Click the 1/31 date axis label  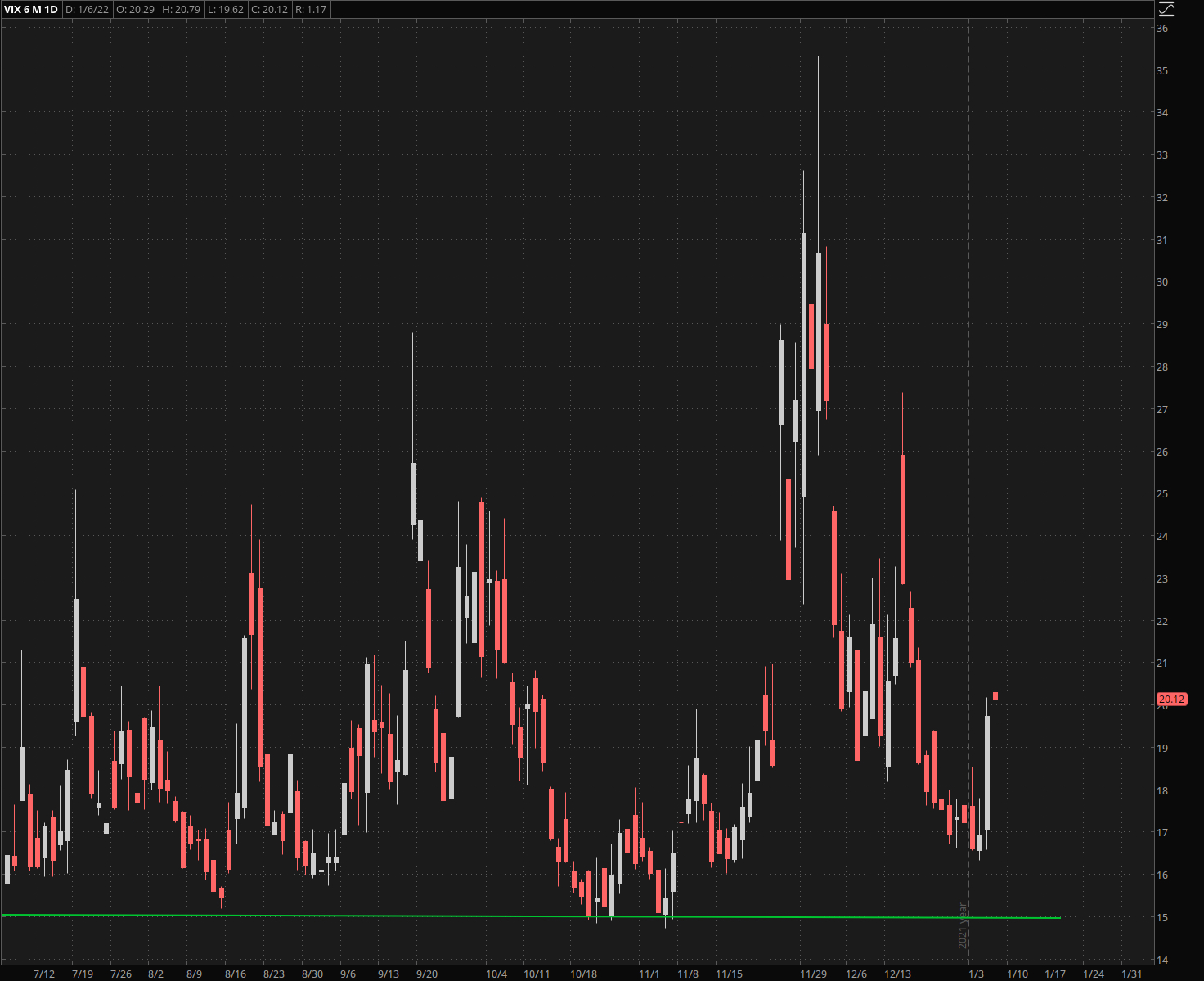(1132, 974)
